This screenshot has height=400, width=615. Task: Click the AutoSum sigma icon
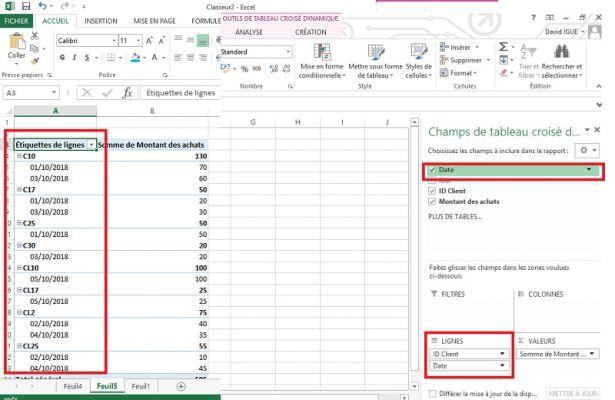[x=503, y=47]
